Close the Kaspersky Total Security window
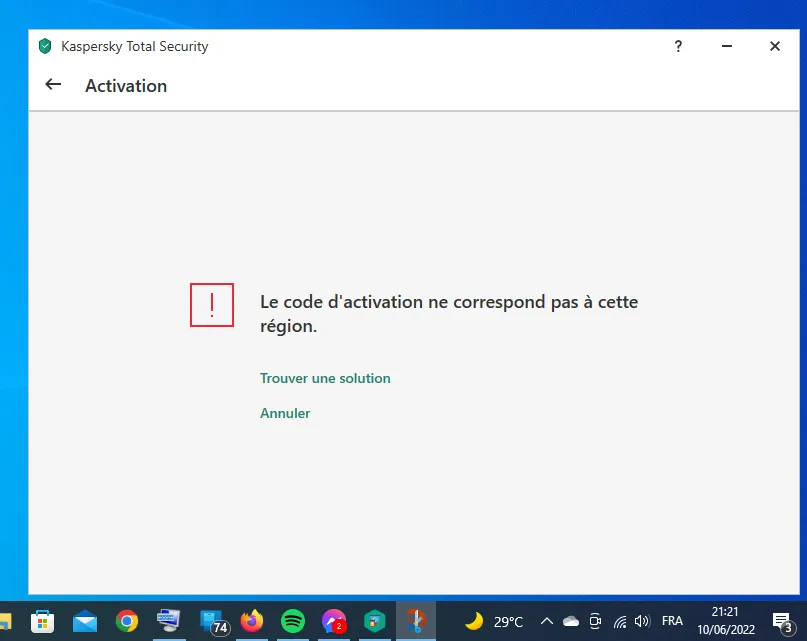807x641 pixels. 775,46
